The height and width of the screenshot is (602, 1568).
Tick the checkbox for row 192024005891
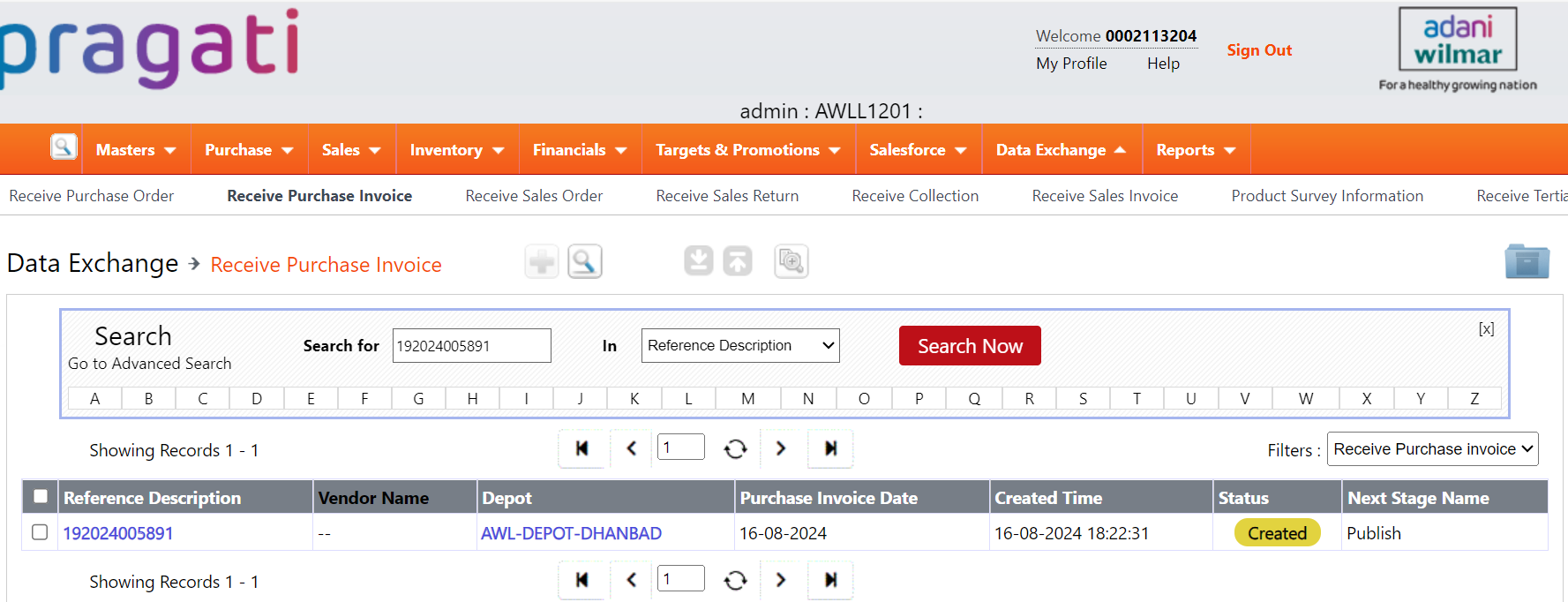click(x=40, y=532)
